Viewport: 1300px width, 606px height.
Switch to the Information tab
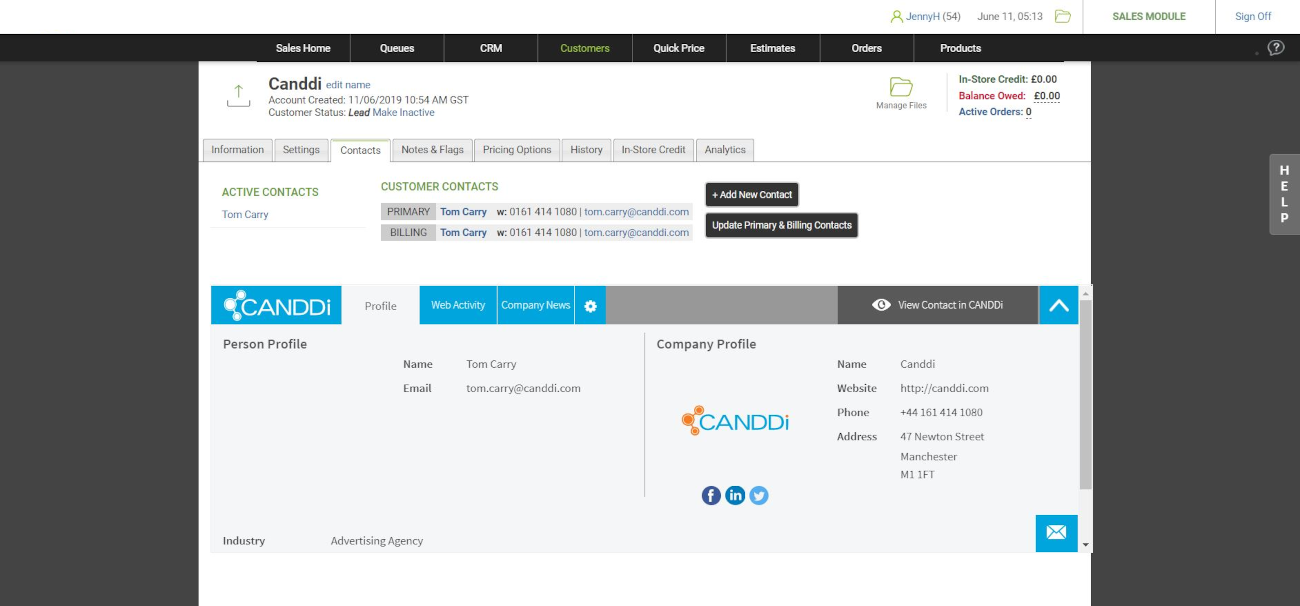tap(237, 150)
